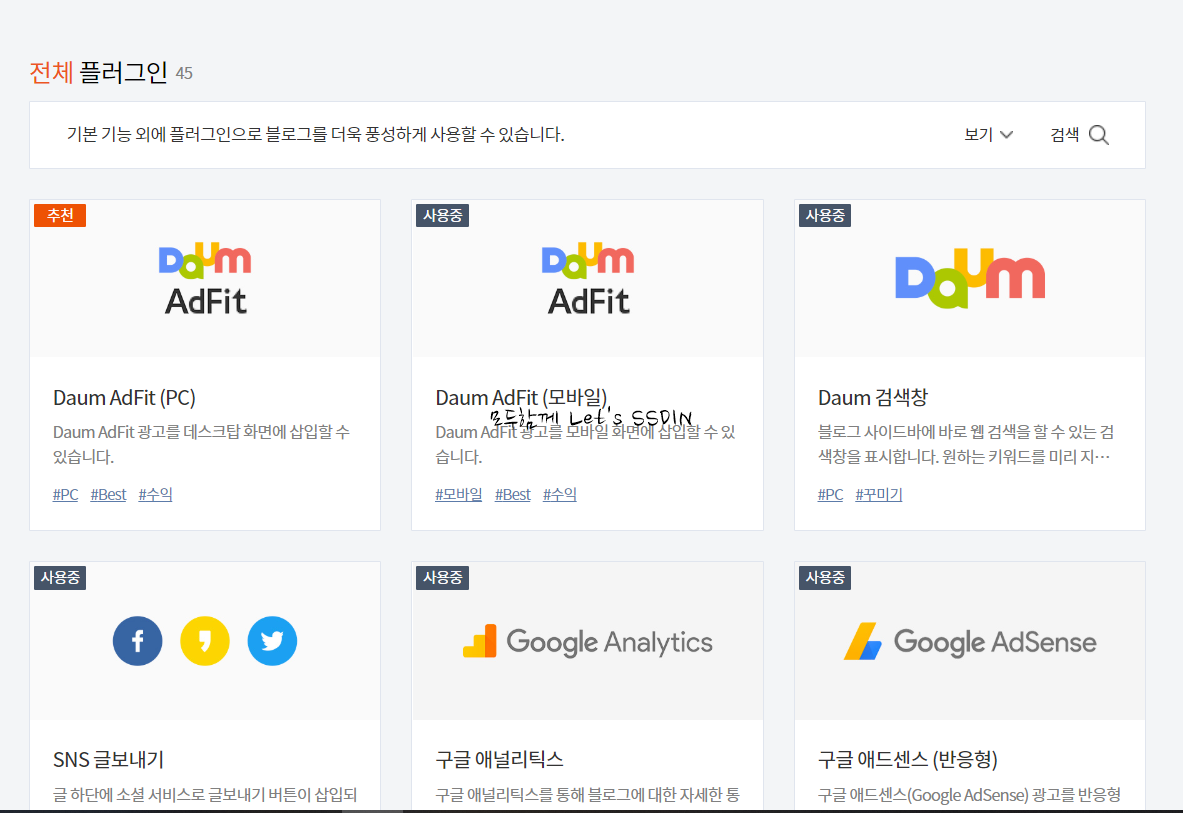
Task: Click 사용중 badge on Google AdSense card
Action: click(825, 578)
